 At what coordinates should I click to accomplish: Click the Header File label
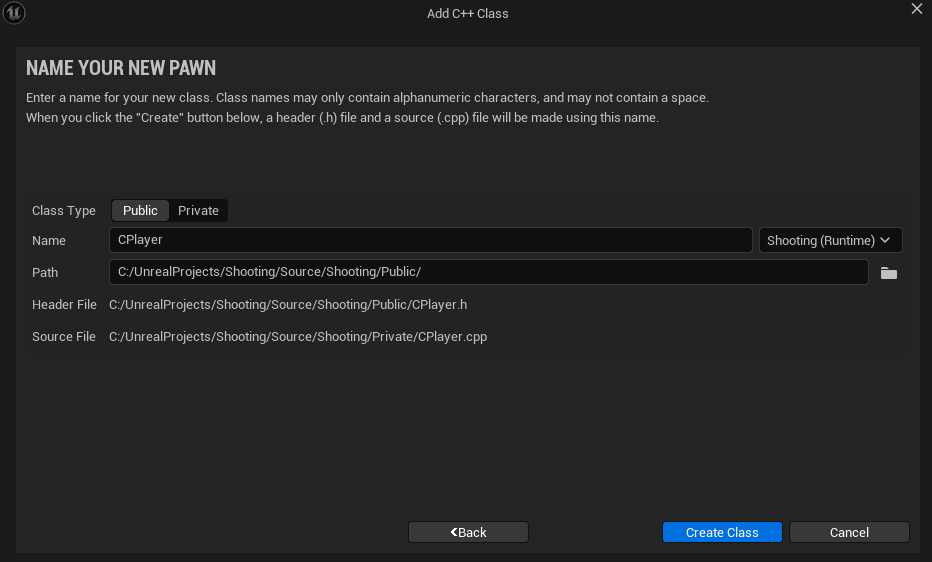point(64,305)
